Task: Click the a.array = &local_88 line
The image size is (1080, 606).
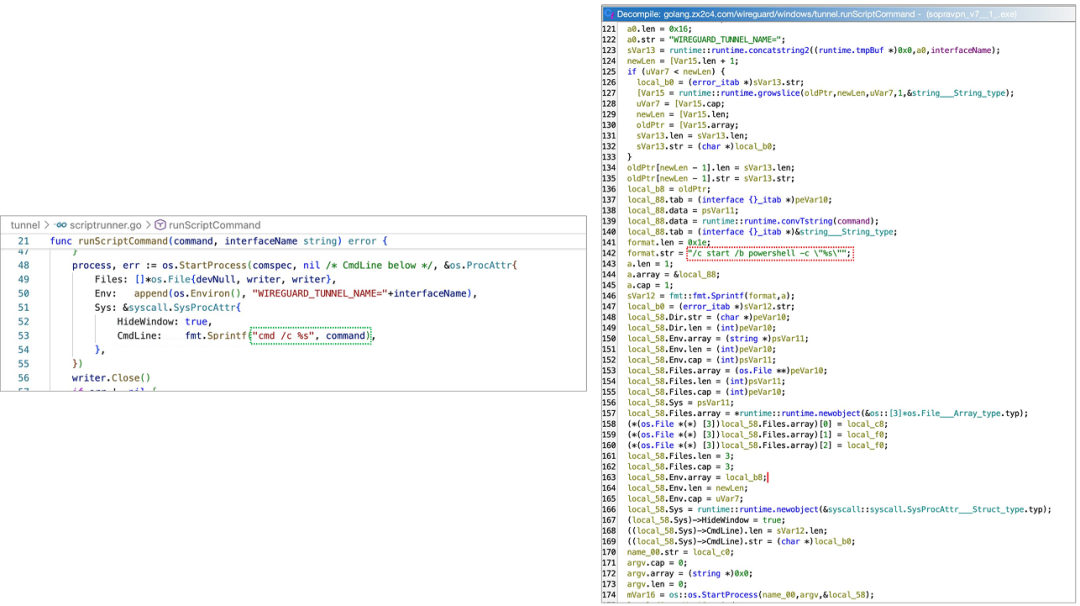Action: coord(673,274)
